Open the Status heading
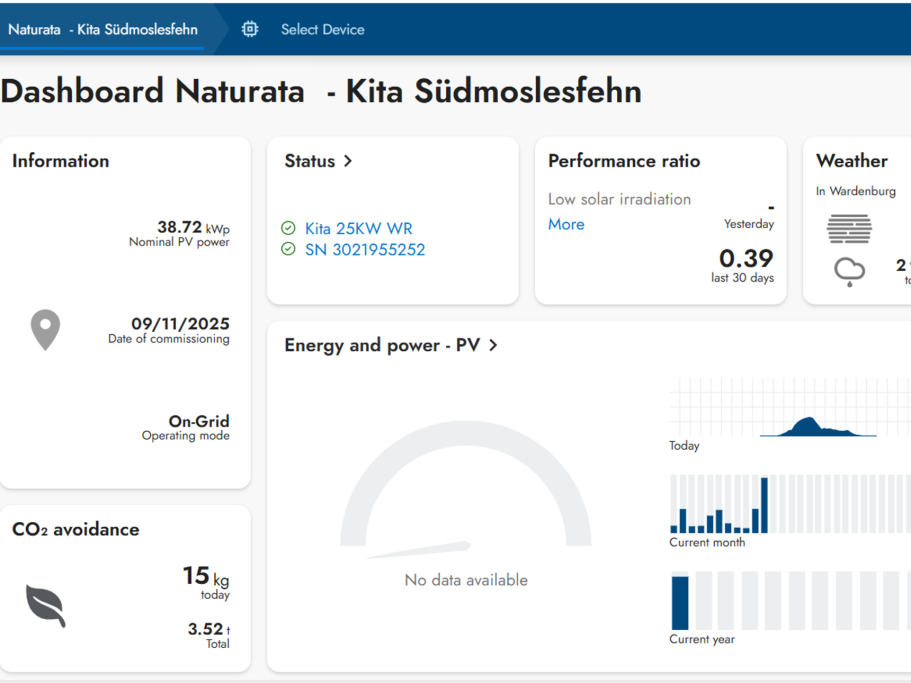The height and width of the screenshot is (683, 911). (310, 161)
